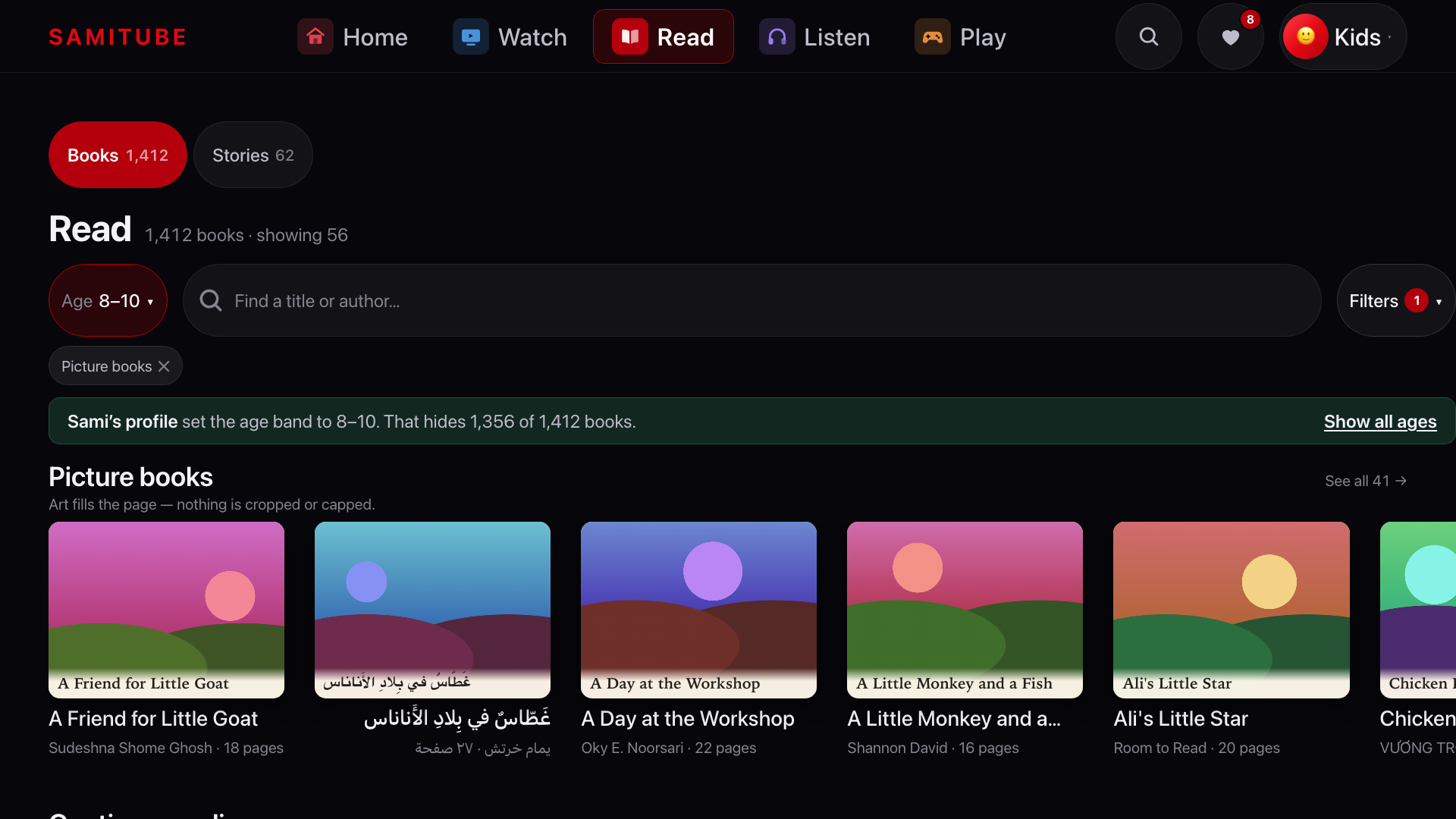The width and height of the screenshot is (1456, 819).
Task: Click Shannon David · 16 pages
Action: pyautogui.click(x=933, y=748)
